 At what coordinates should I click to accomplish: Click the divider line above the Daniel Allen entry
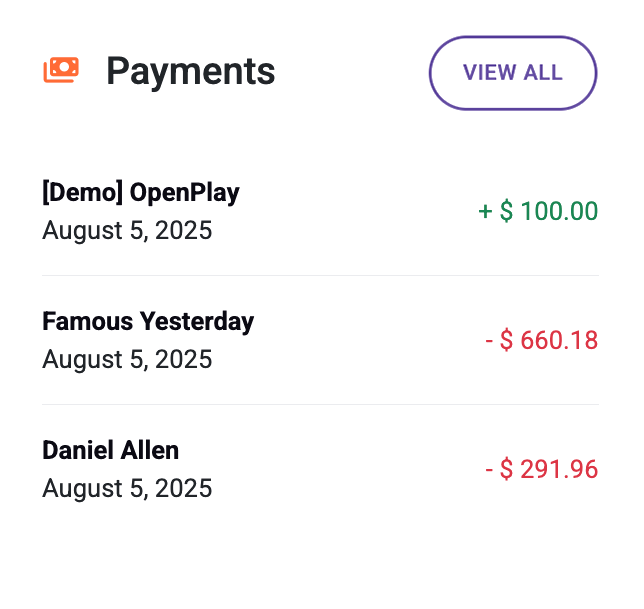pos(320,404)
